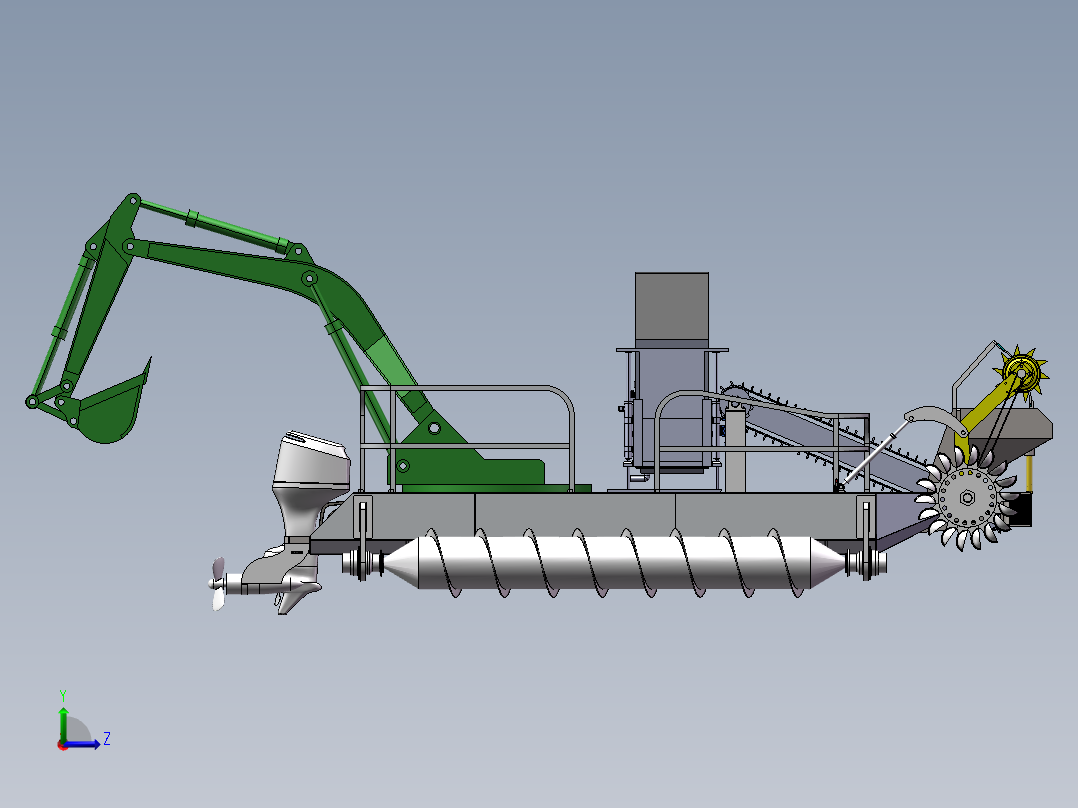Click the "Y" axis label

click(x=63, y=696)
